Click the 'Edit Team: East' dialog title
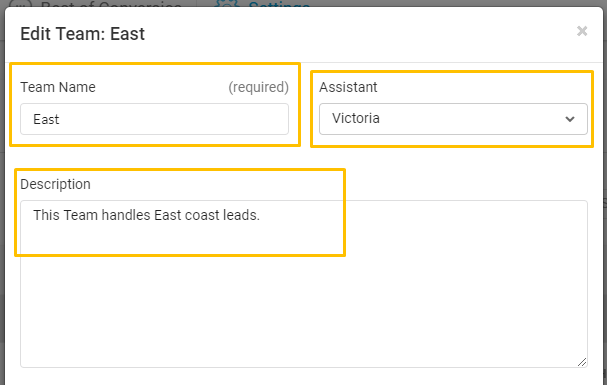This screenshot has width=607, height=385. [82, 34]
